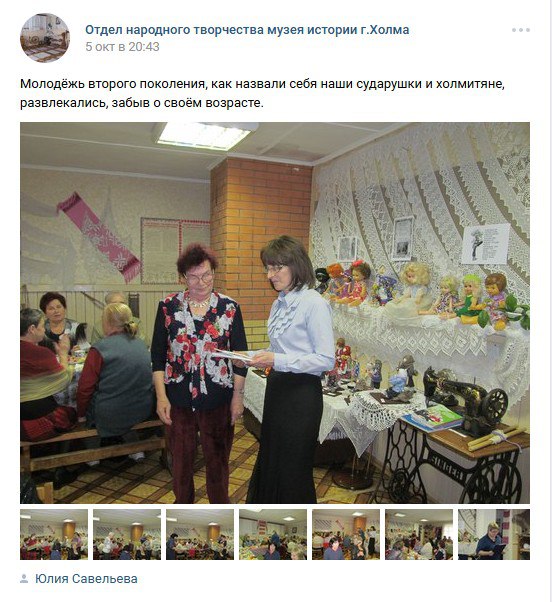The height and width of the screenshot is (602, 552).
Task: Click the woman in floral blouse
Action: pyautogui.click(x=199, y=372)
